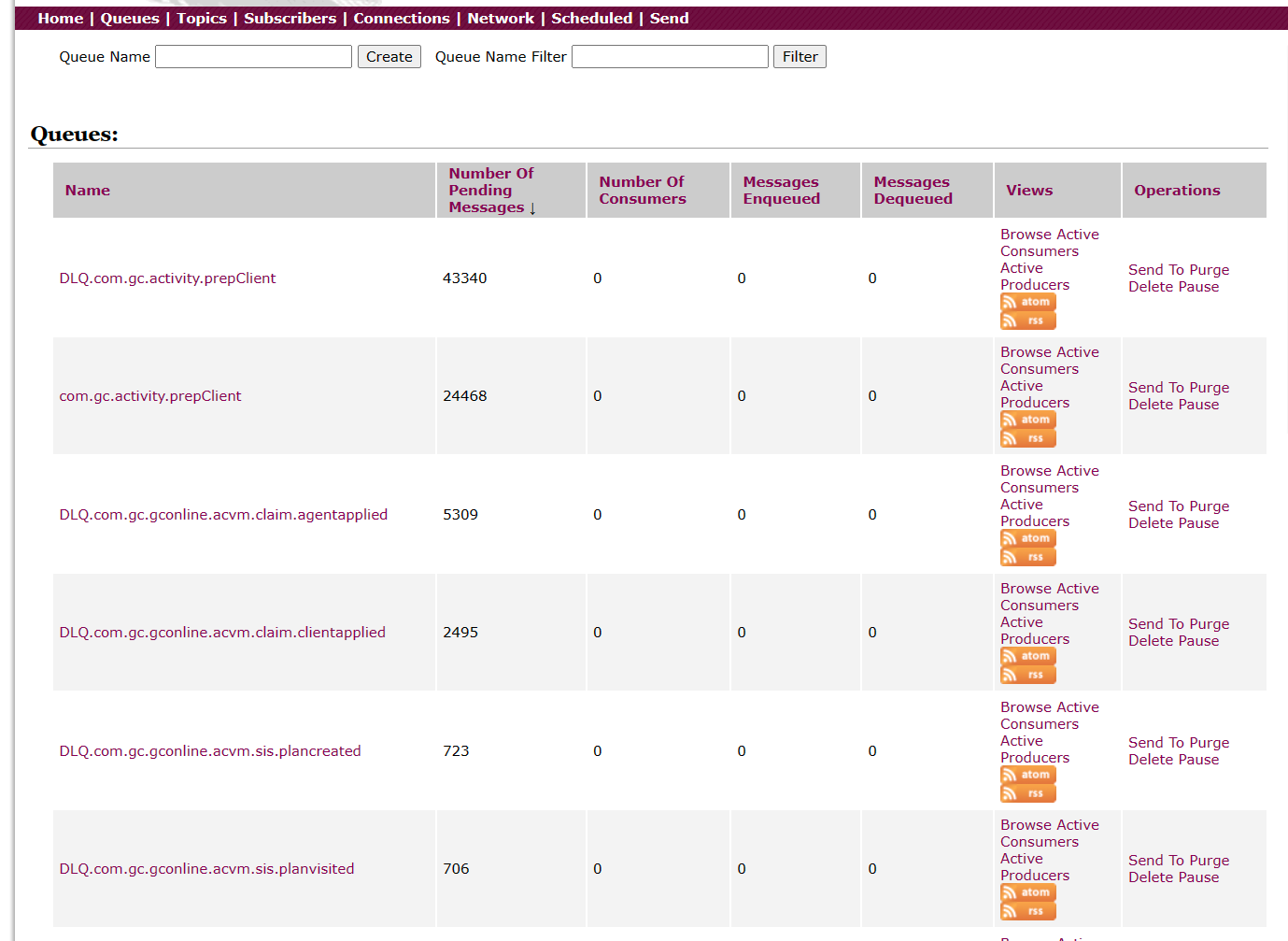Open the DLQ.com.gc.gconline.acvm.claim.agentapplied queue link
The width and height of the screenshot is (1288, 941).
[223, 515]
